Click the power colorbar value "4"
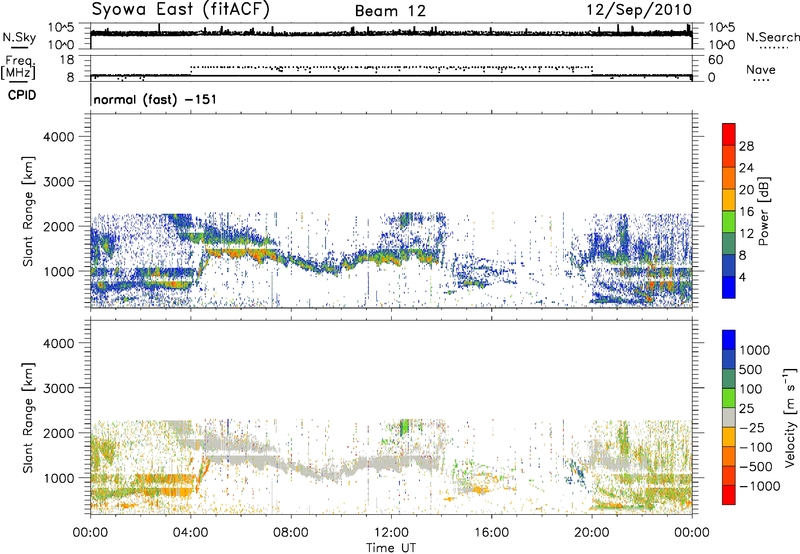 click(x=742, y=277)
